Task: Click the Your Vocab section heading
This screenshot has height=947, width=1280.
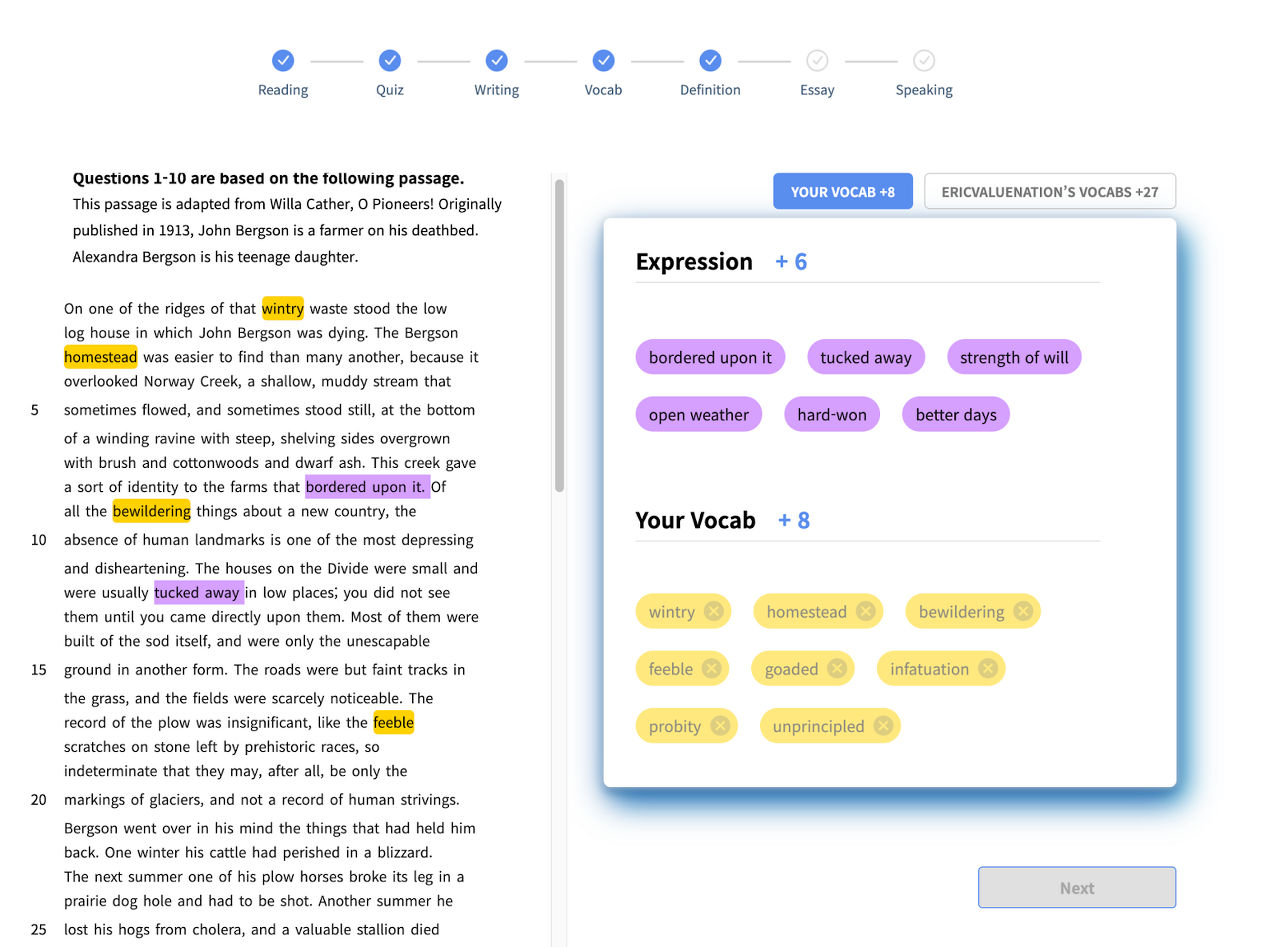Action: tap(695, 520)
